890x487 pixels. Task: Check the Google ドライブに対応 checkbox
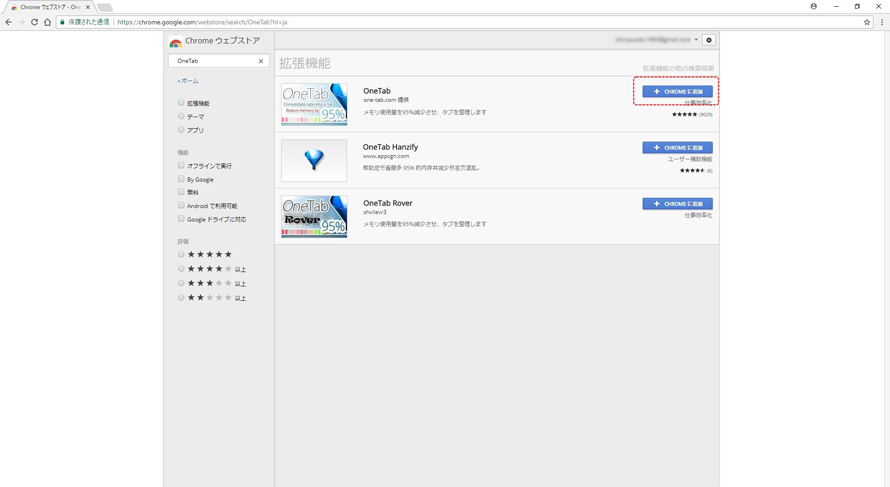click(181, 219)
